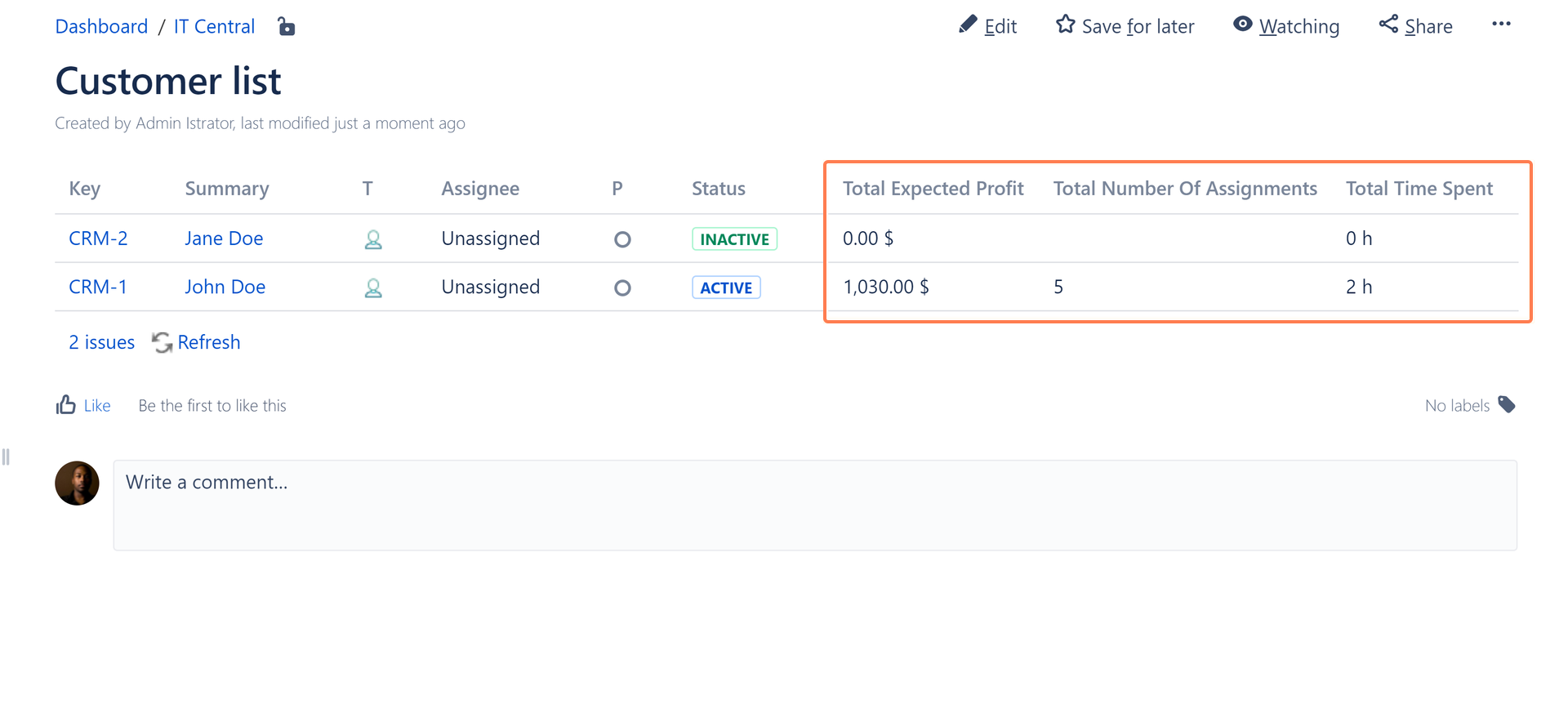Navigate to IT Central breadcrumb
The height and width of the screenshot is (713, 1568).
(214, 27)
